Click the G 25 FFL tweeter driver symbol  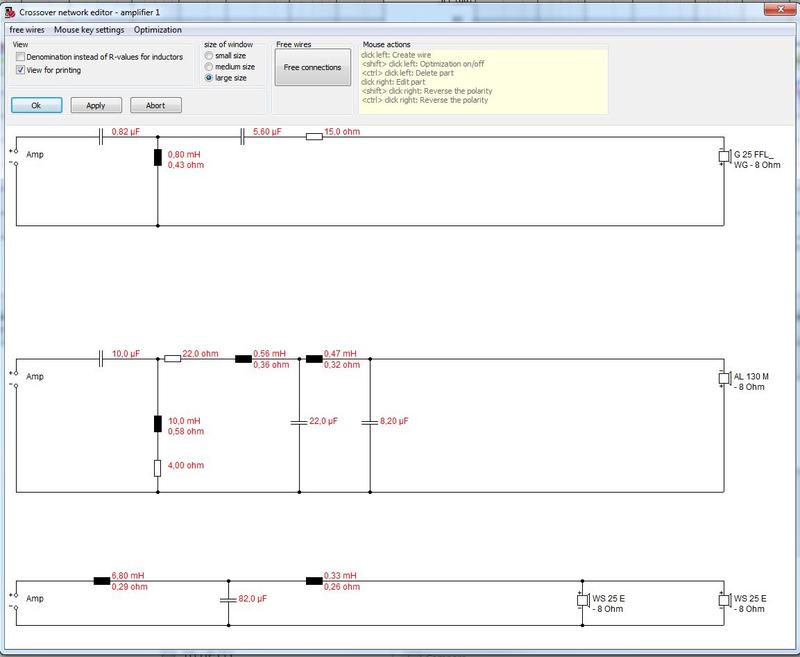click(724, 156)
